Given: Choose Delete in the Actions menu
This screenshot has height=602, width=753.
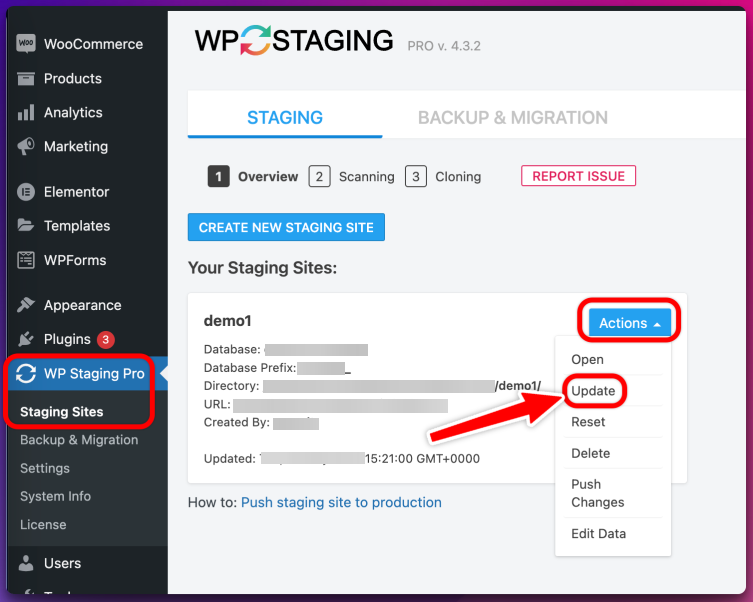Looking at the screenshot, I should click(591, 453).
